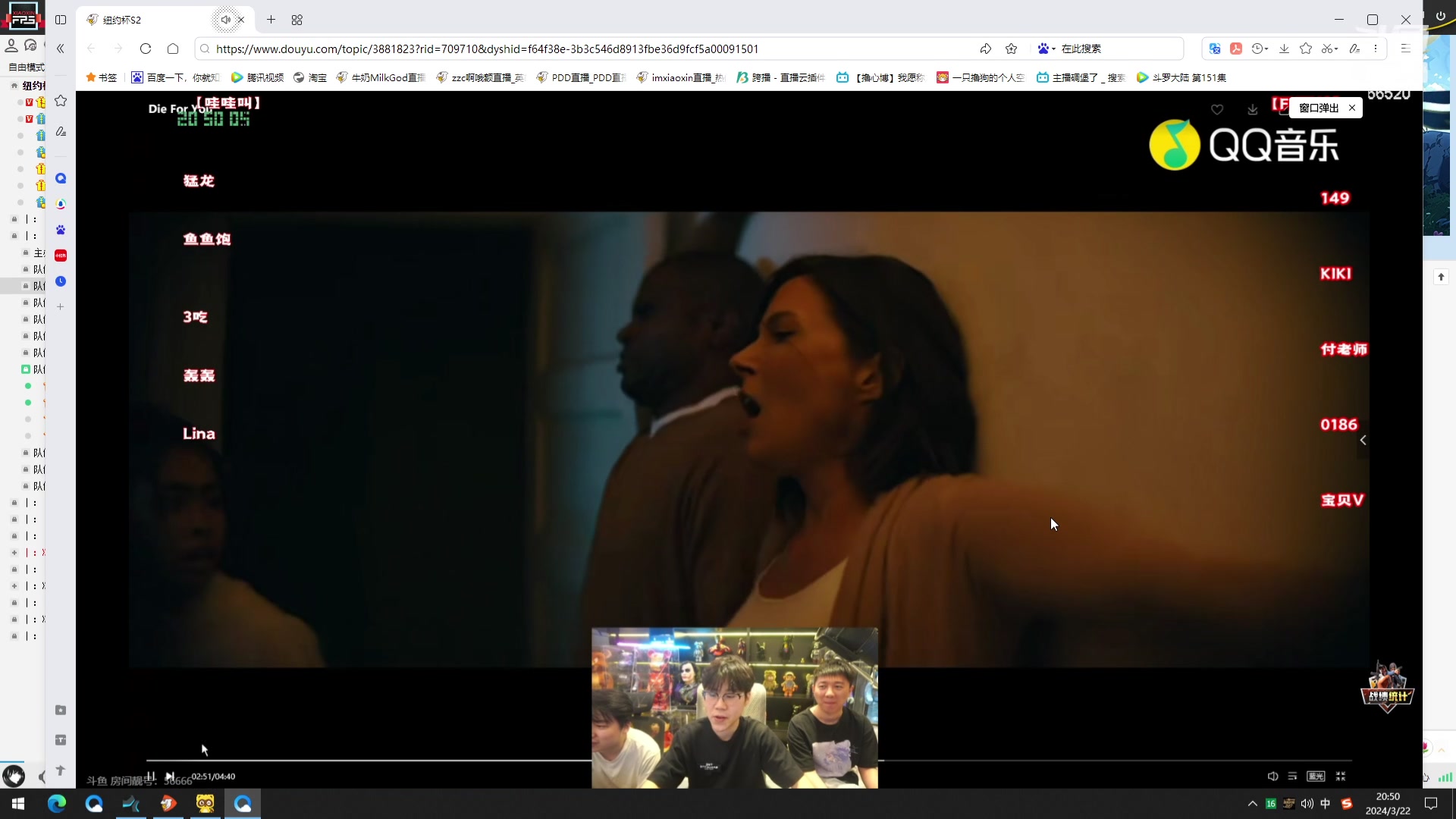Open the sidebar red app icon
Screen dimensions: 1456x819
[x=61, y=256]
